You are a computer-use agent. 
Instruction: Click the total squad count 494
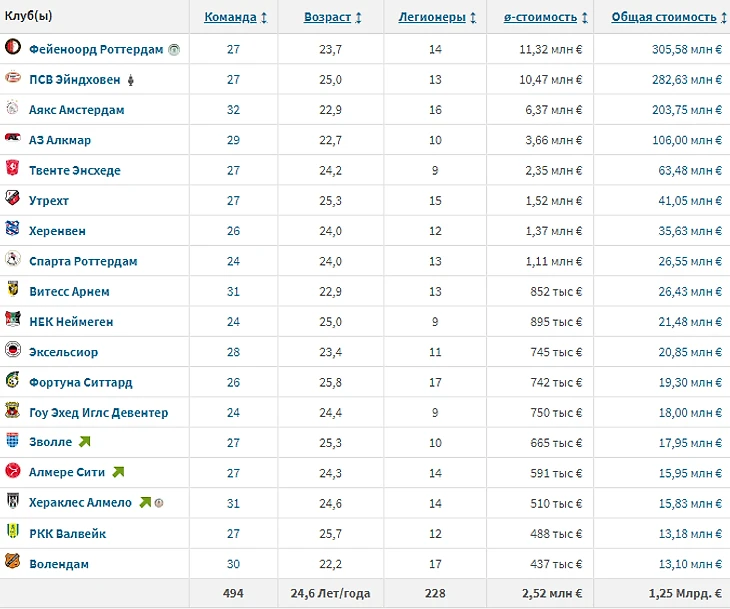click(233, 594)
